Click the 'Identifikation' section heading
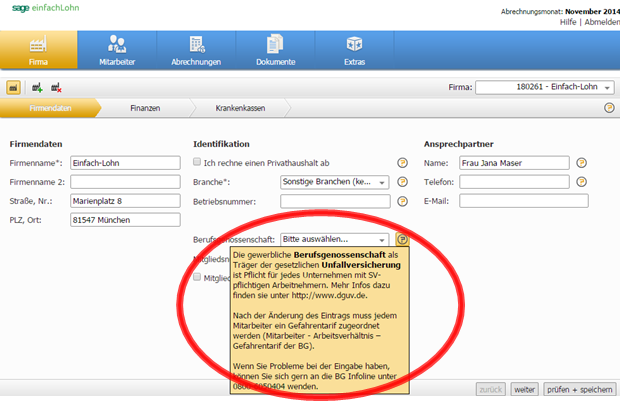Screen dimensions: 620x401 [x=221, y=144]
